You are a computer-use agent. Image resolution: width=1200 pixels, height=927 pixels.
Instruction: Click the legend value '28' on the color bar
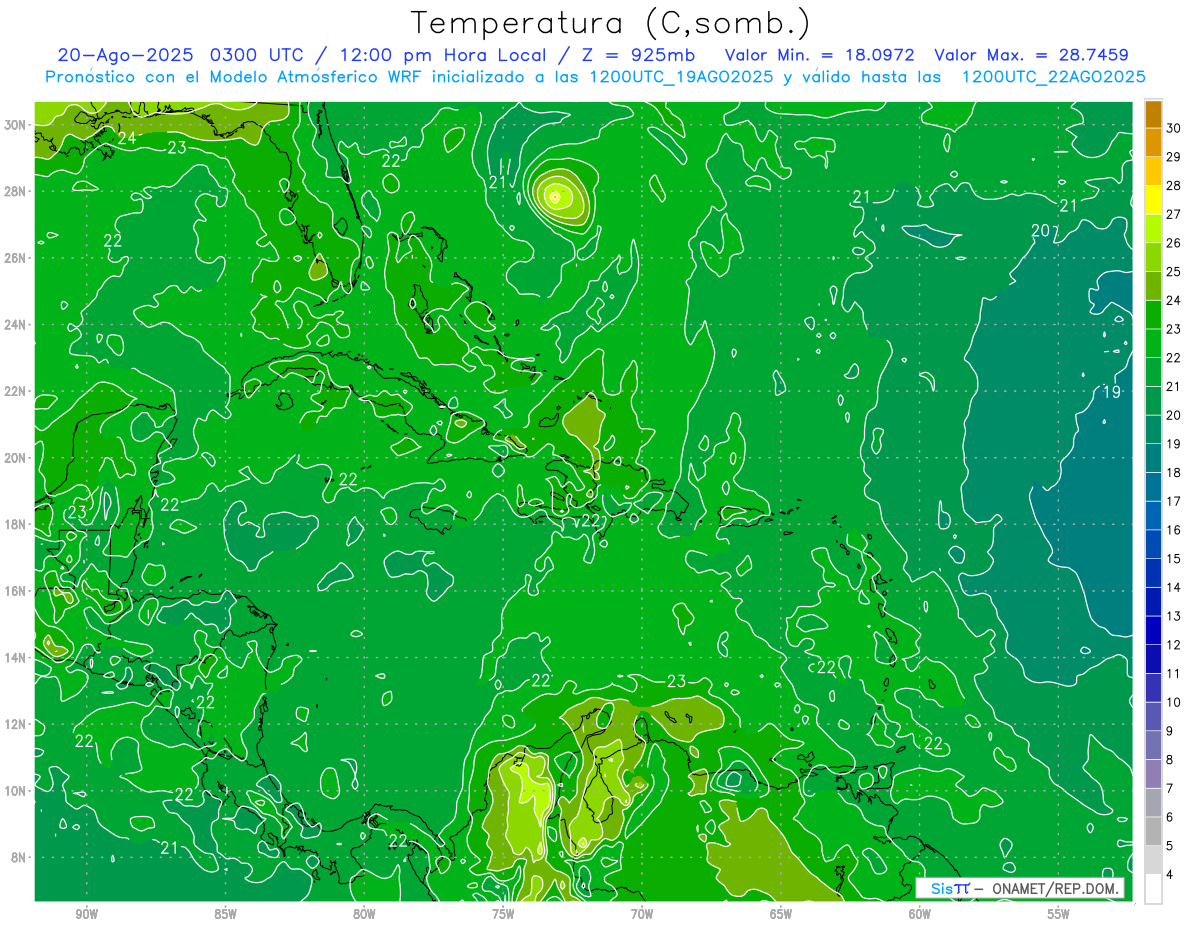[1173, 186]
